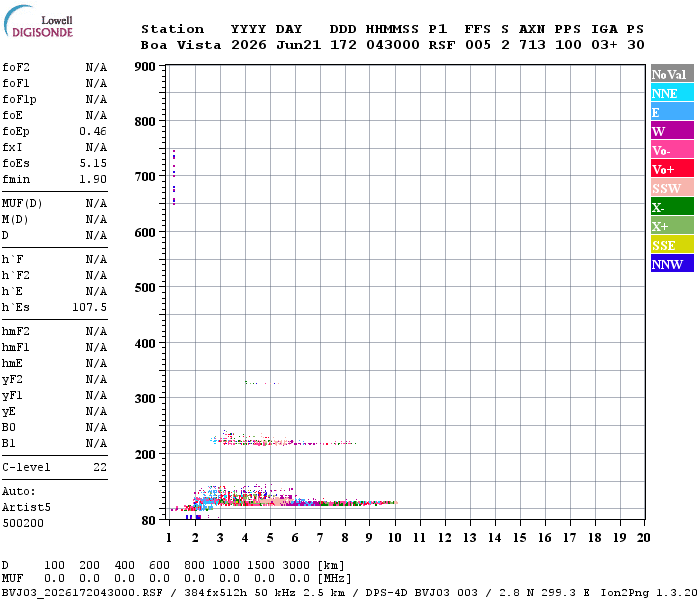This screenshot has width=700, height=600.
Task: Click the foEs value 5.15
Action: click(x=93, y=163)
